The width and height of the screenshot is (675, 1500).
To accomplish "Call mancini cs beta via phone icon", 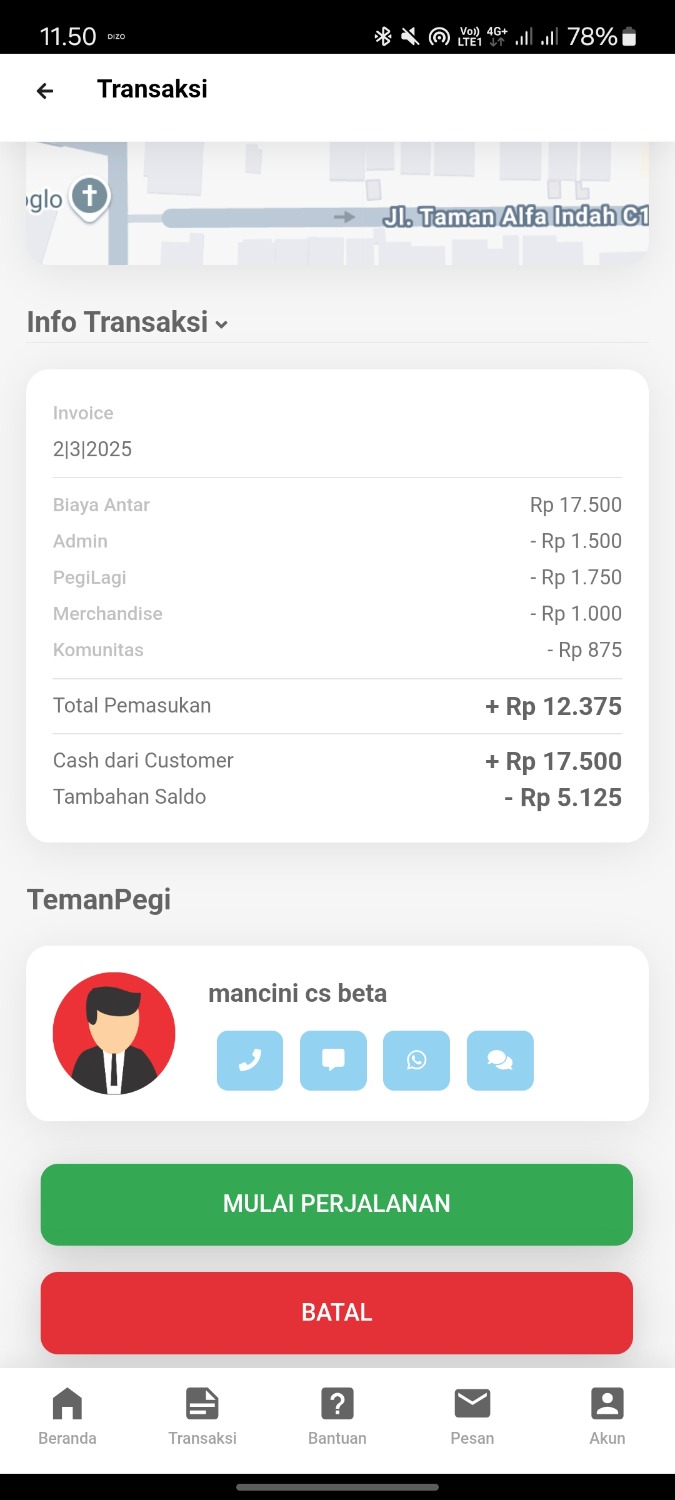I will coord(250,1060).
